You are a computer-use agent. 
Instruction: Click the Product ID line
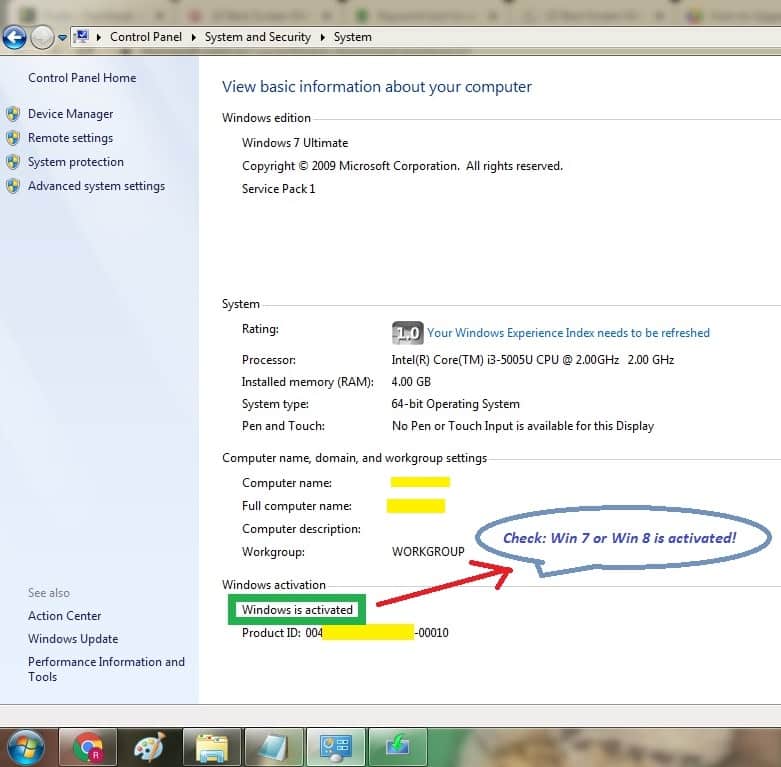click(345, 633)
